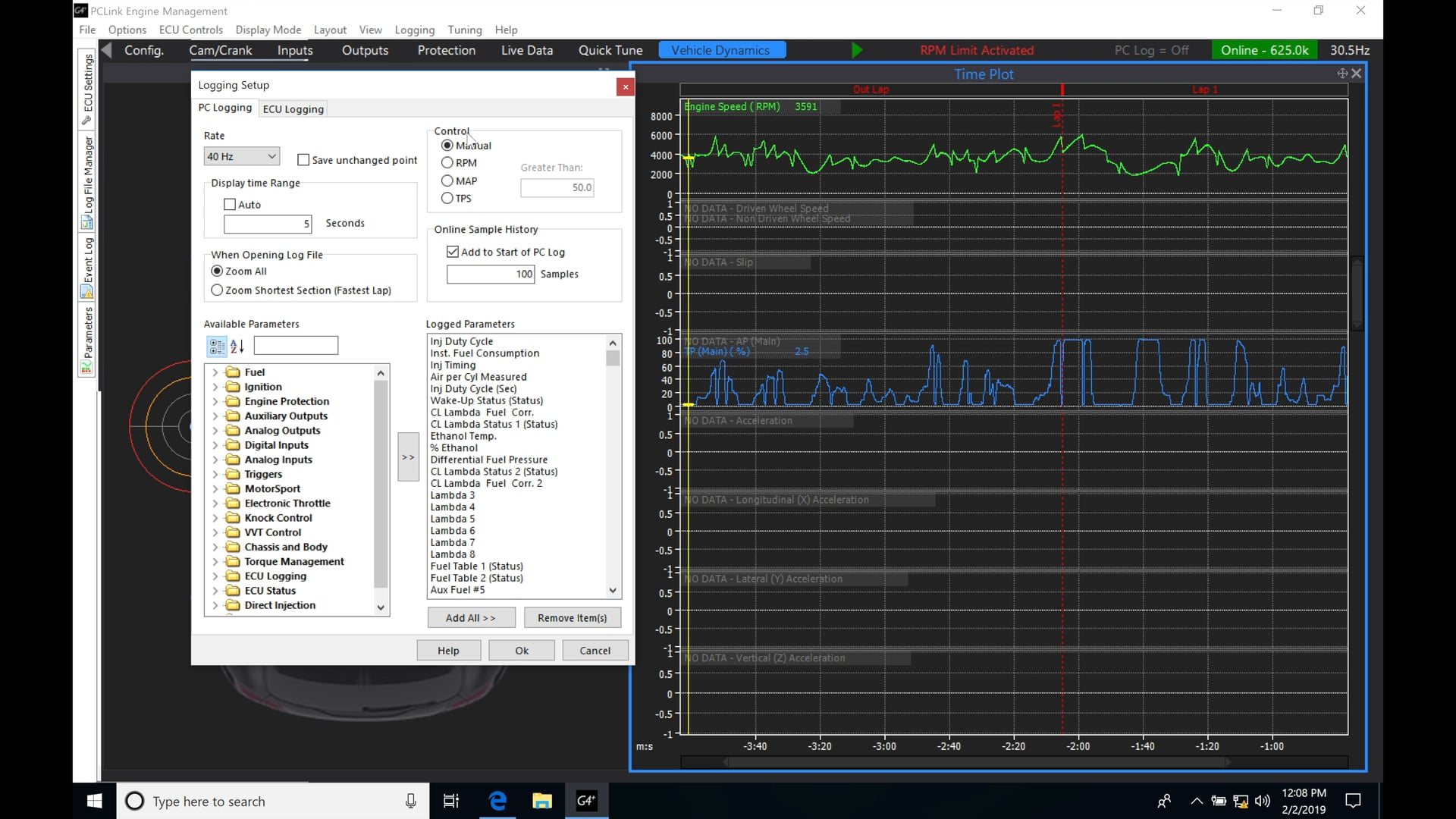
Task: Open the Tuning menu
Action: (465, 30)
